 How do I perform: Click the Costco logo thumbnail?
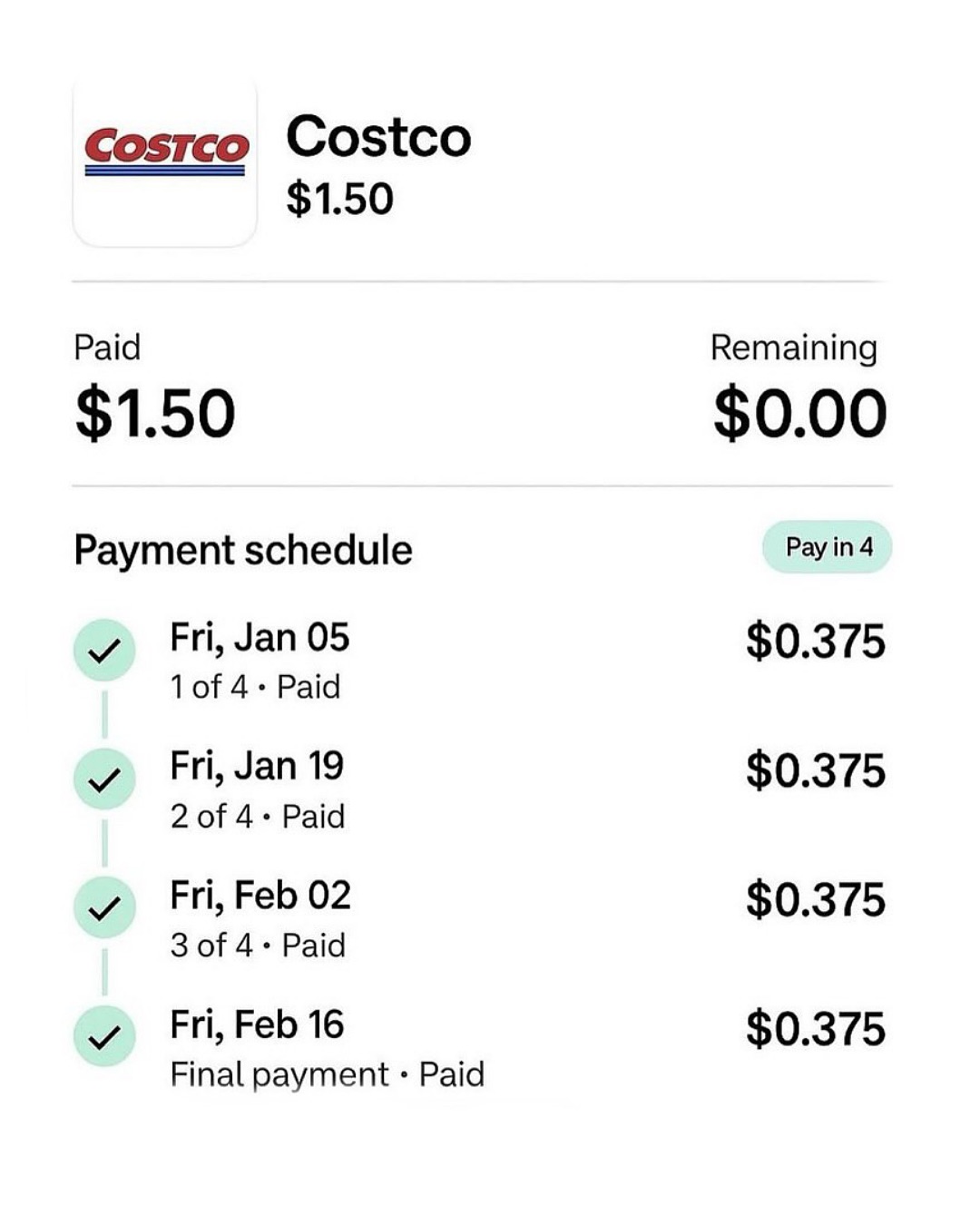[164, 163]
